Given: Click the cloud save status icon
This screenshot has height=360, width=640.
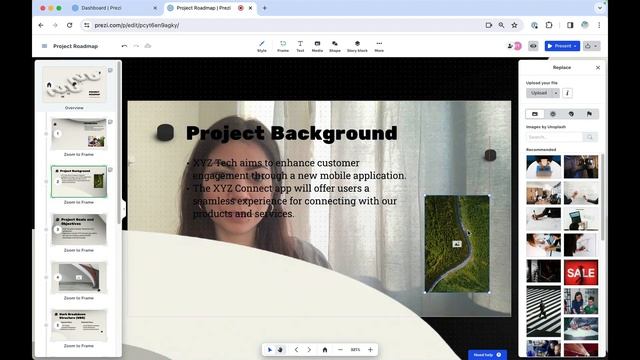Looking at the screenshot, I should tap(148, 46).
